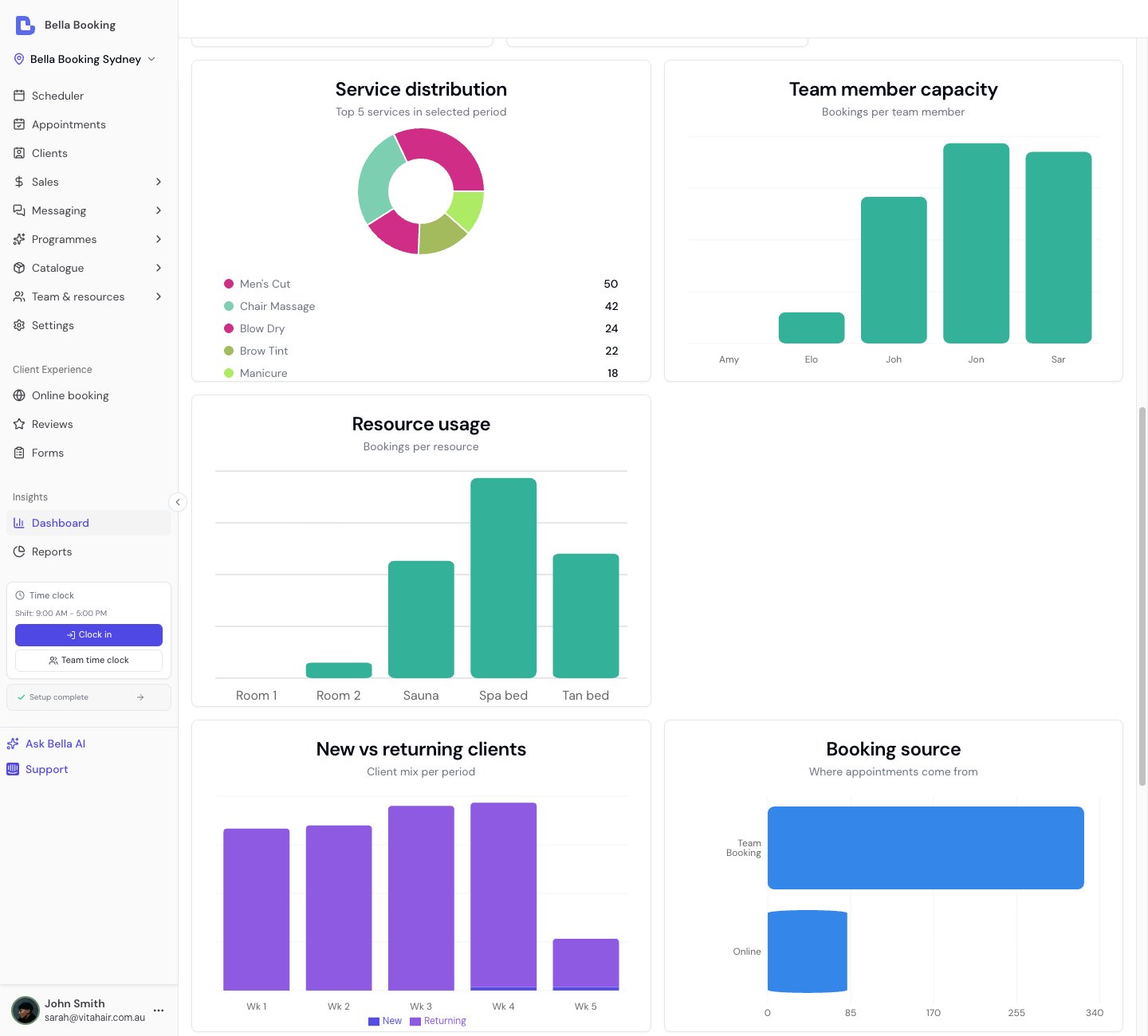Click the Bella Booking logo icon
Viewport: 1148px width, 1036px height.
[x=26, y=26]
